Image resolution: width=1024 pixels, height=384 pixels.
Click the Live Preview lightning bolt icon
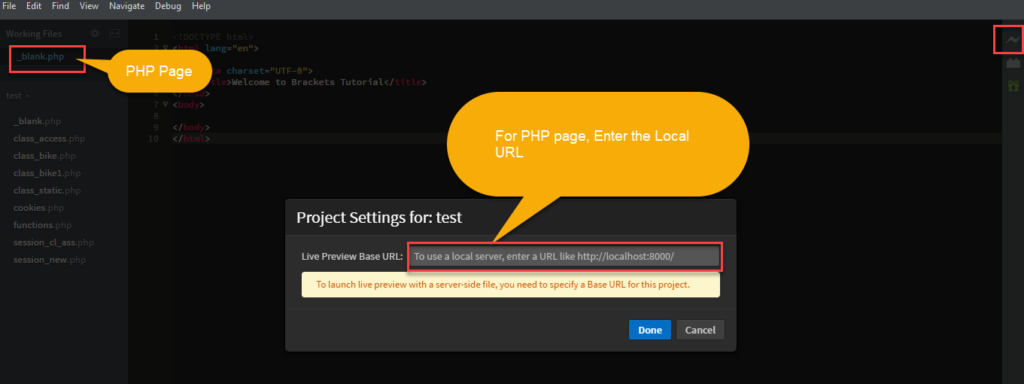pos(1013,40)
